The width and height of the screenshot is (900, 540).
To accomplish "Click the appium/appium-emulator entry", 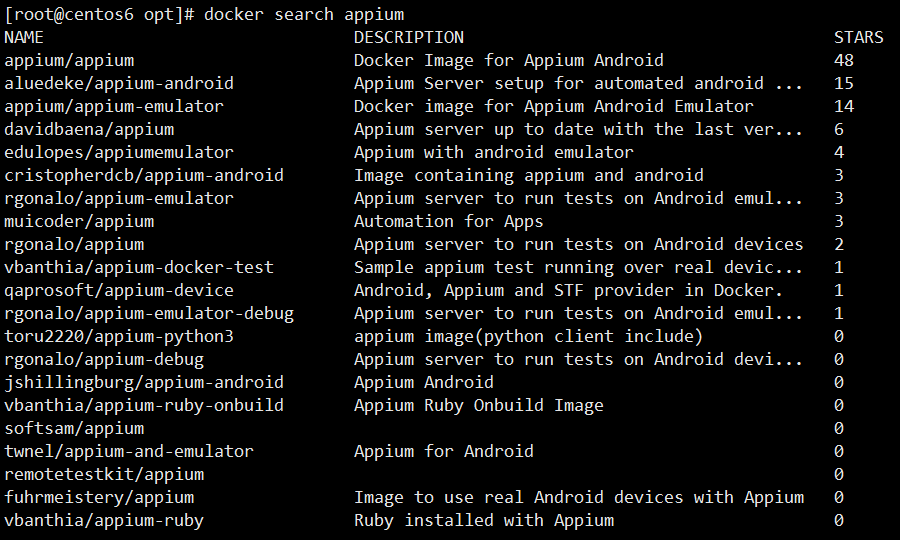I will 114,106.
